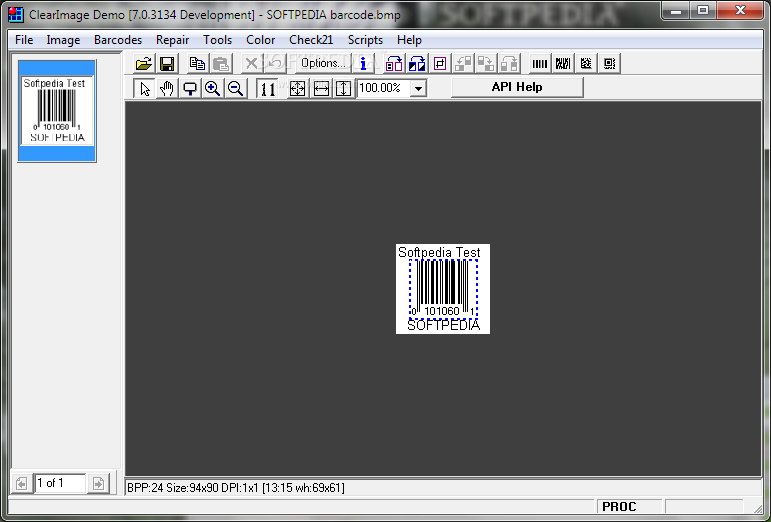The height and width of the screenshot is (522, 771).
Task: Select the hand pan tool
Action: pyautogui.click(x=167, y=88)
